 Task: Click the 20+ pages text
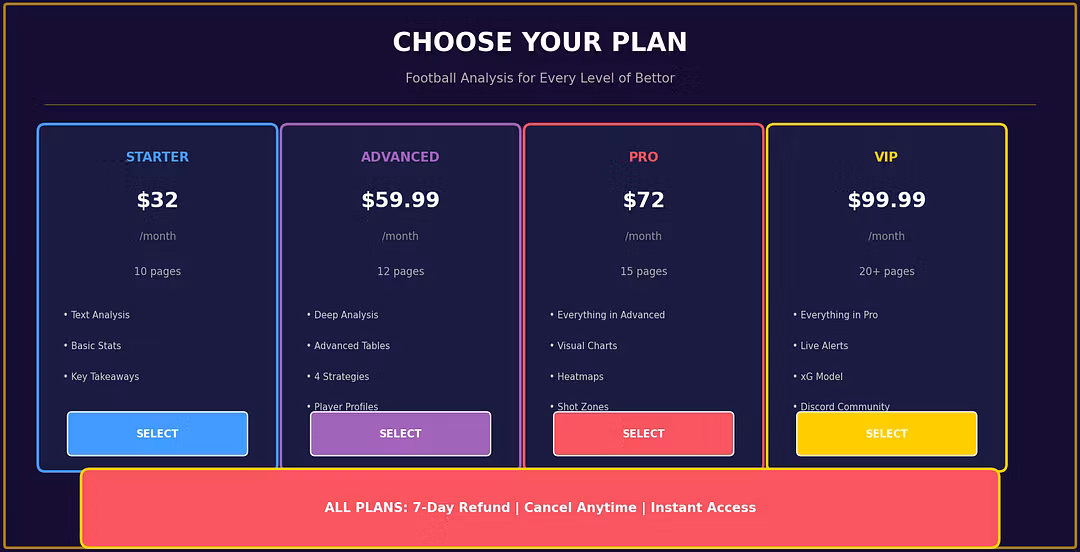point(886,272)
